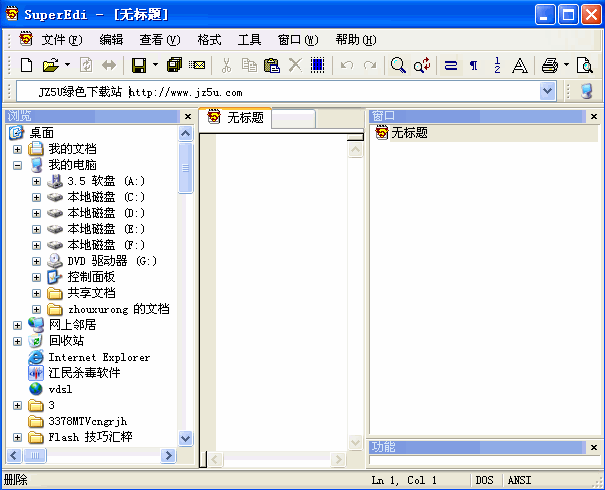
Task: Click the double-arrow toolbar icon
Action: click(x=109, y=65)
